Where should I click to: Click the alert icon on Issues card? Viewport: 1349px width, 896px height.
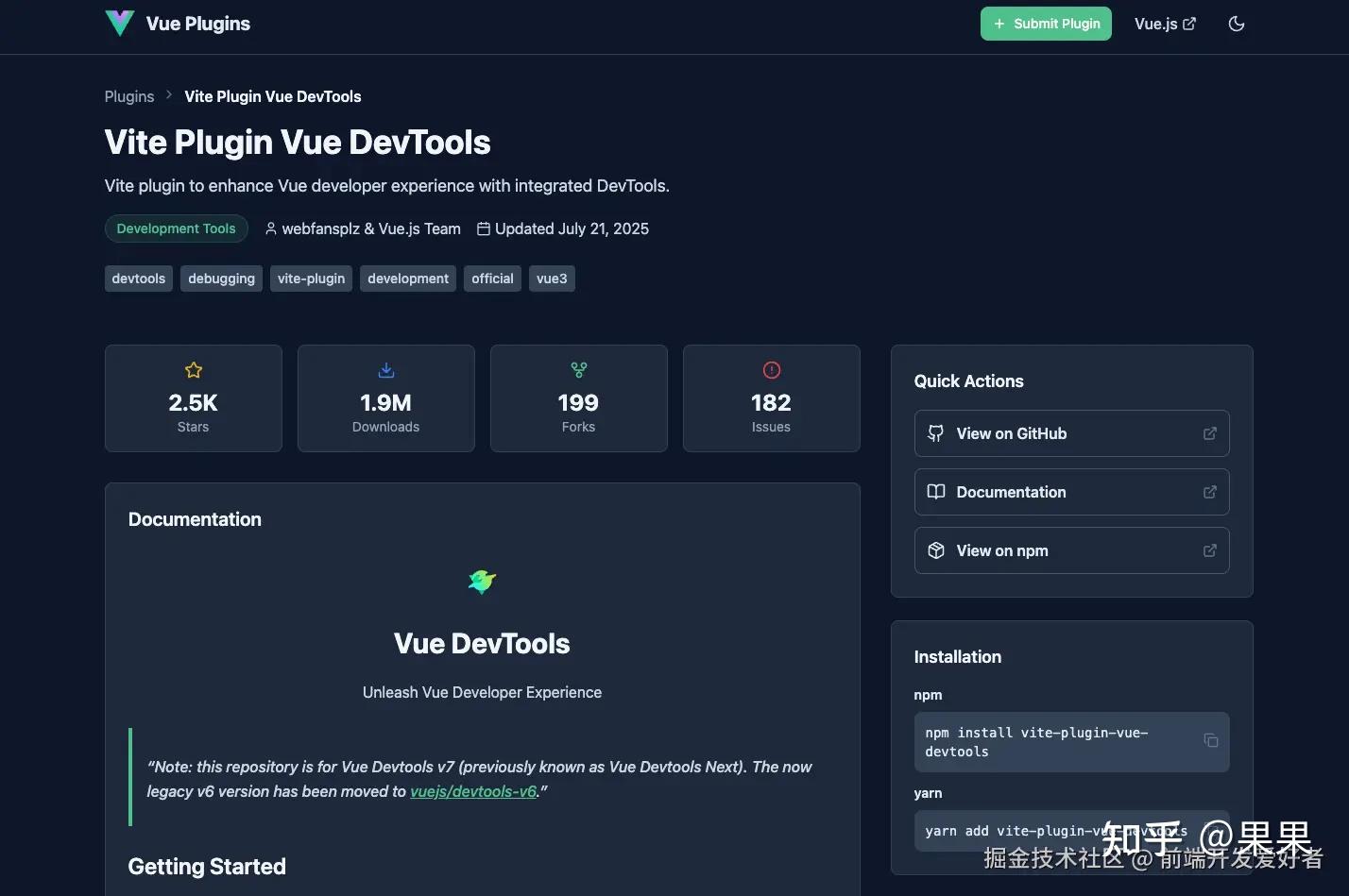771,369
